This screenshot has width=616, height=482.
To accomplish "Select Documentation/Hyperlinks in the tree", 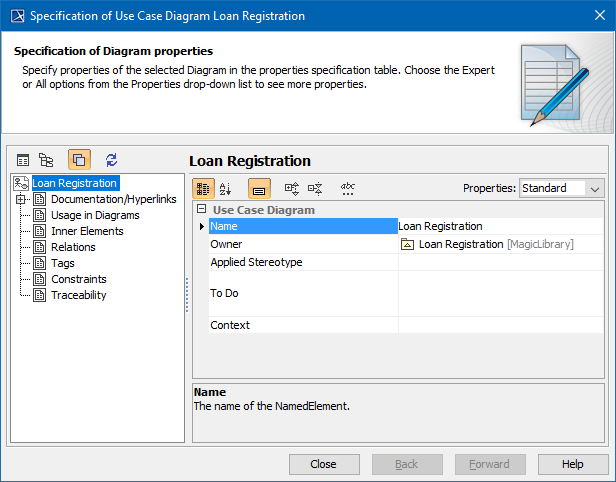I will coord(114,199).
